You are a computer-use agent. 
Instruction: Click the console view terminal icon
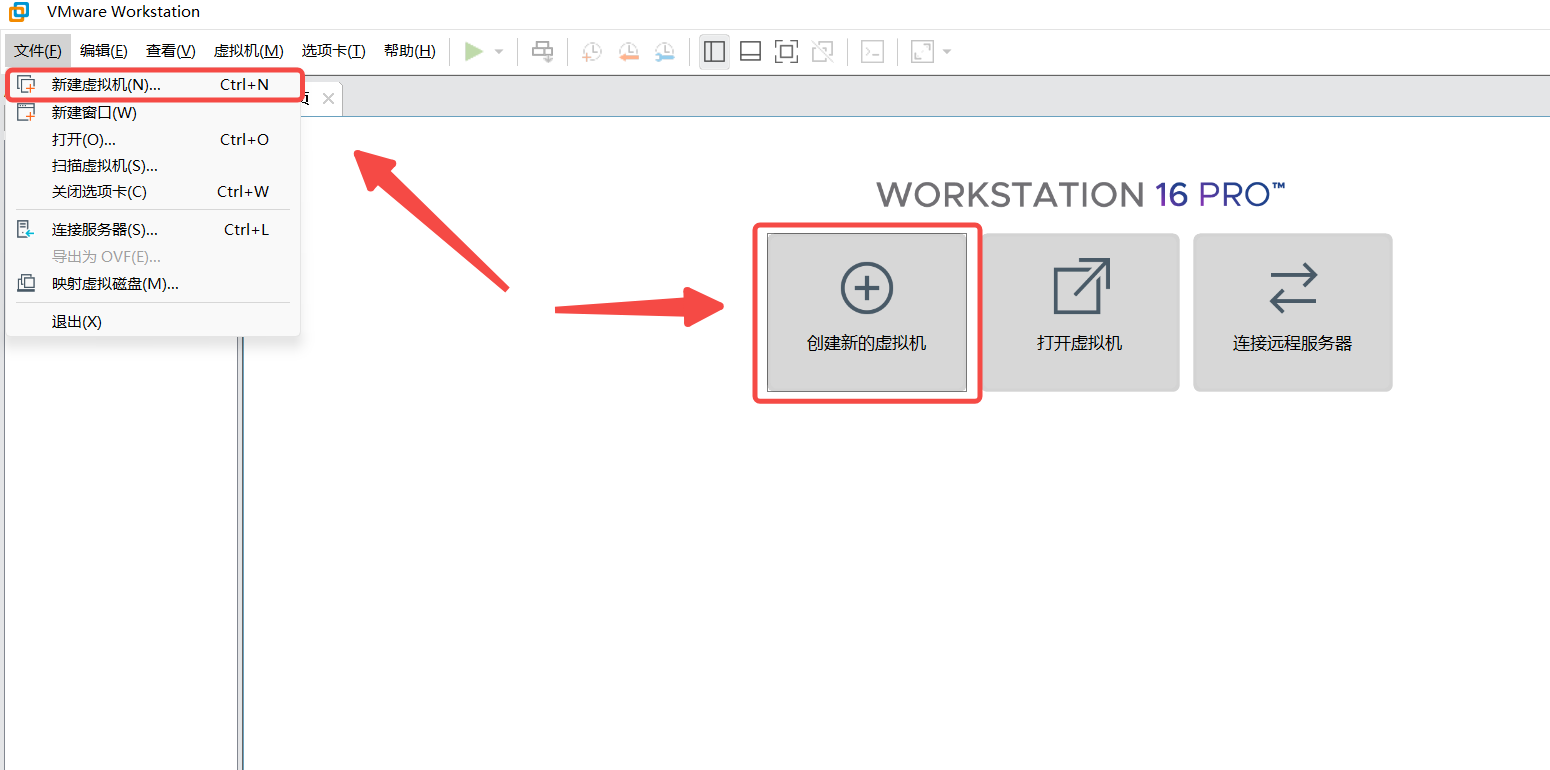click(872, 51)
